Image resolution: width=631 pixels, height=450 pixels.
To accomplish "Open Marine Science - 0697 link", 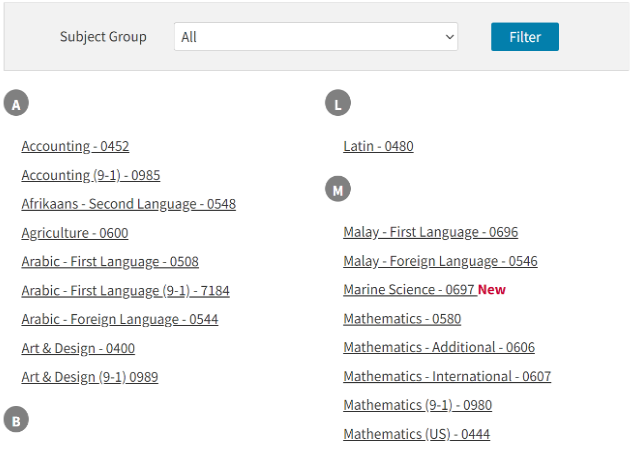I will 409,290.
